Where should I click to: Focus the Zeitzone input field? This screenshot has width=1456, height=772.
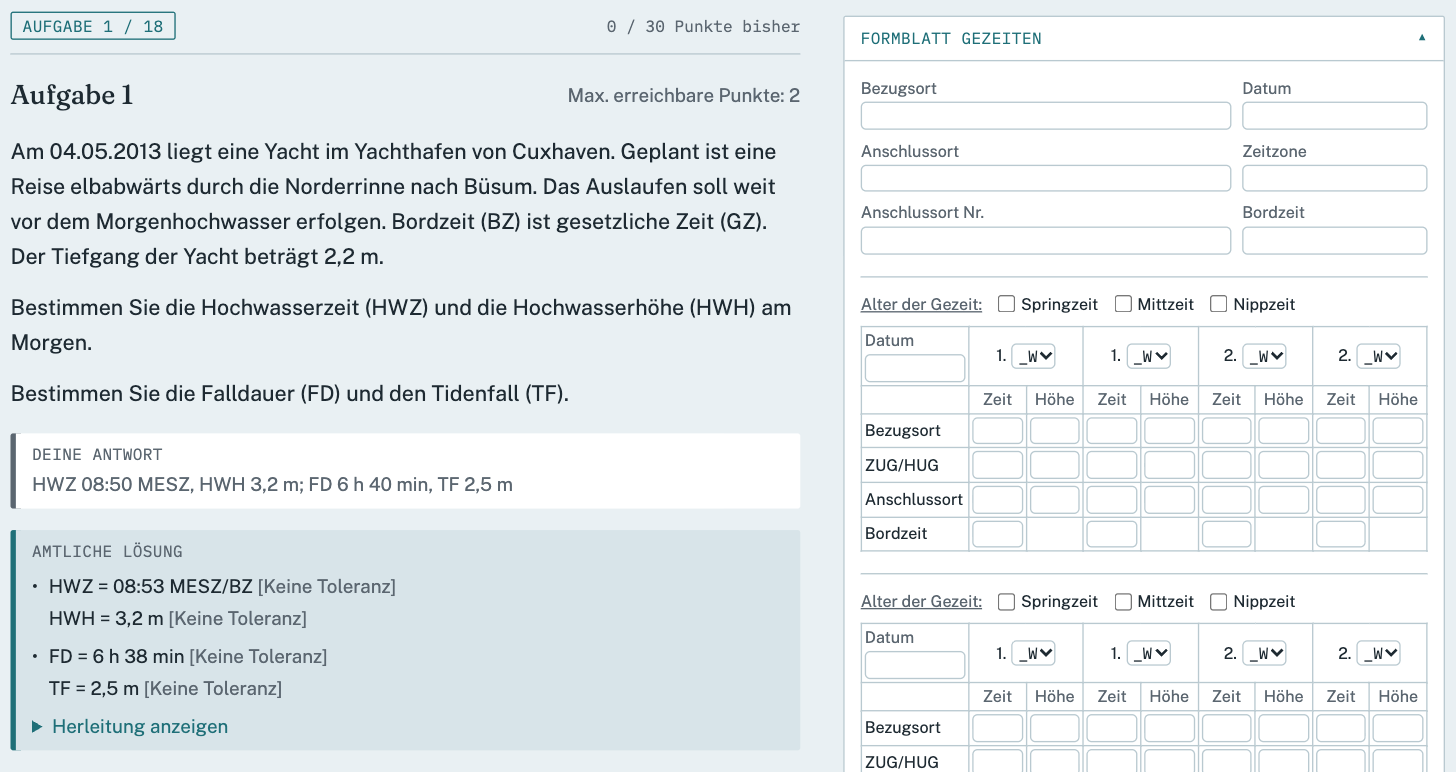[x=1335, y=178]
